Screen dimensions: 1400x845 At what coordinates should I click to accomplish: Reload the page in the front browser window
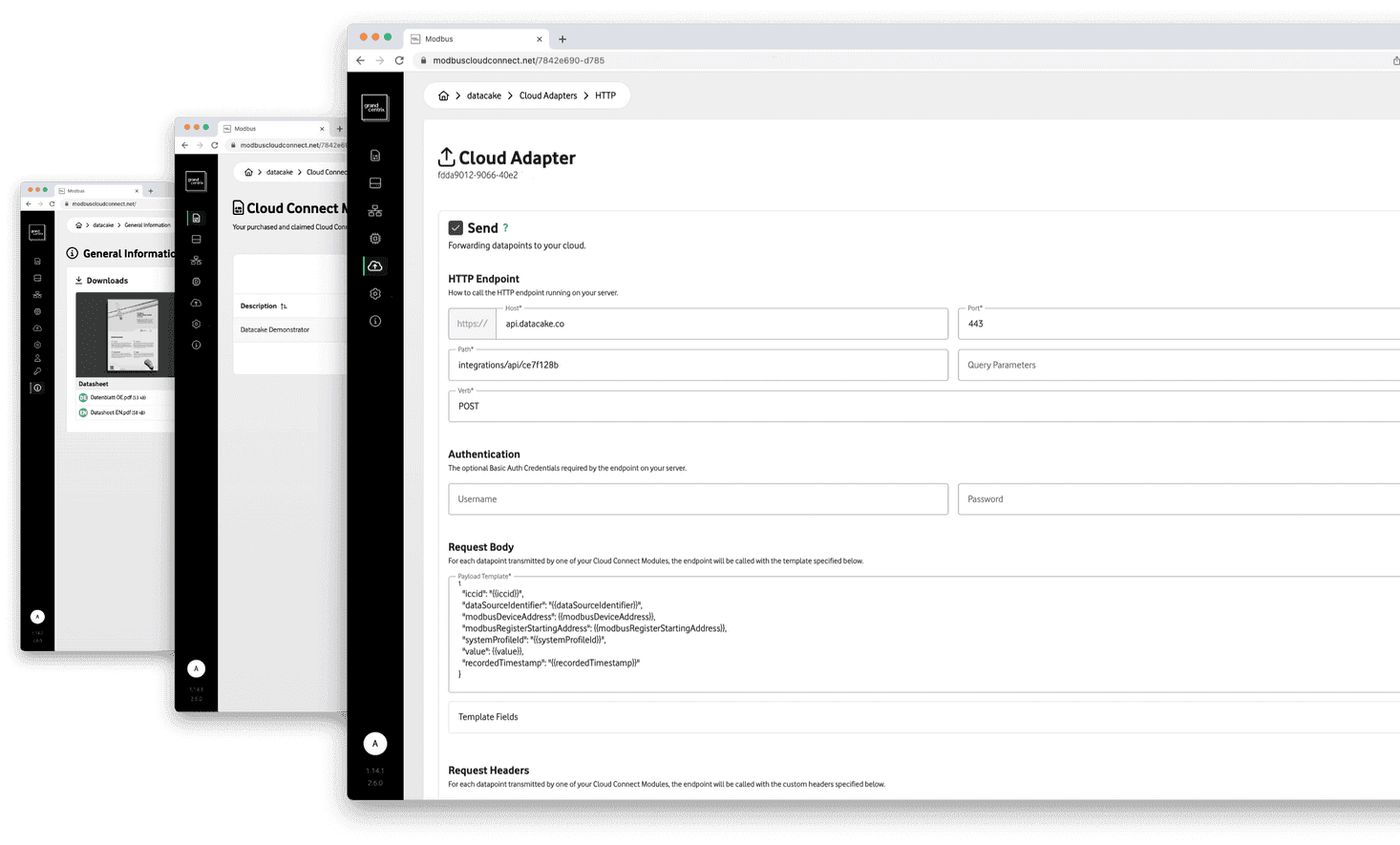(x=399, y=60)
